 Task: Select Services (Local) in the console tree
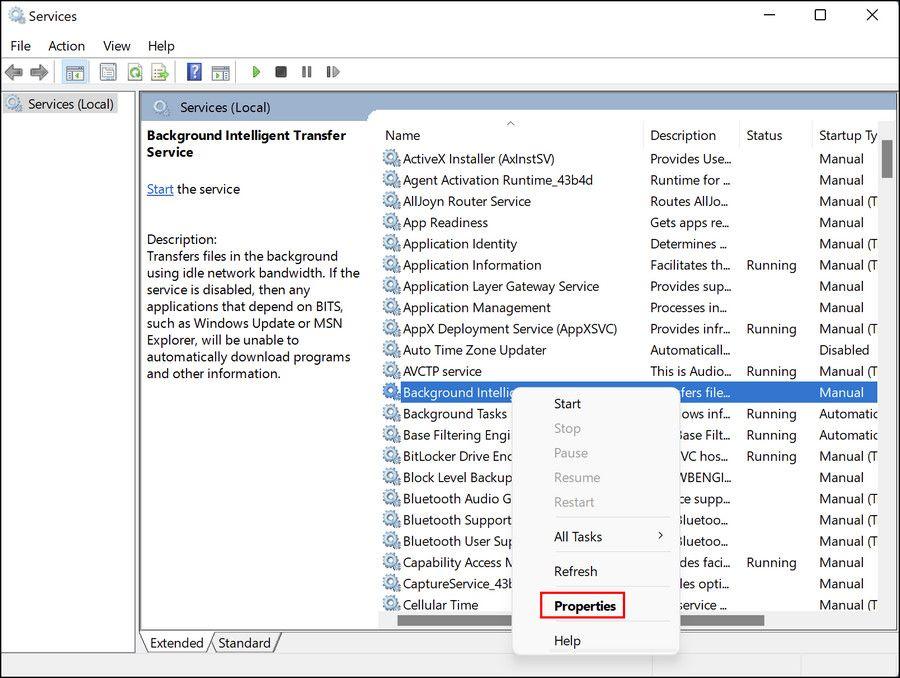click(70, 104)
